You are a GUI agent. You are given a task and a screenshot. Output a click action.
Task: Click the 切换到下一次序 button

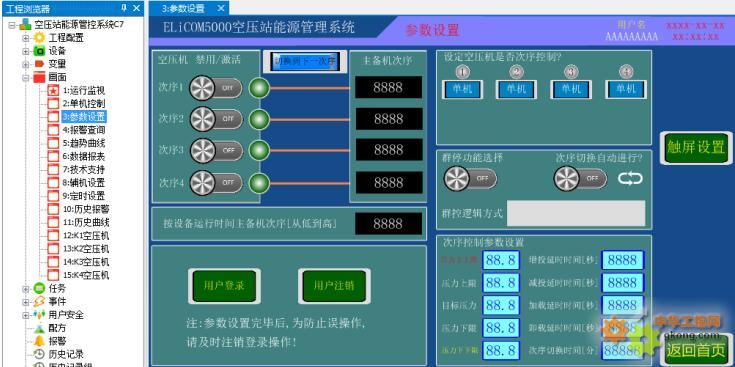pos(305,61)
